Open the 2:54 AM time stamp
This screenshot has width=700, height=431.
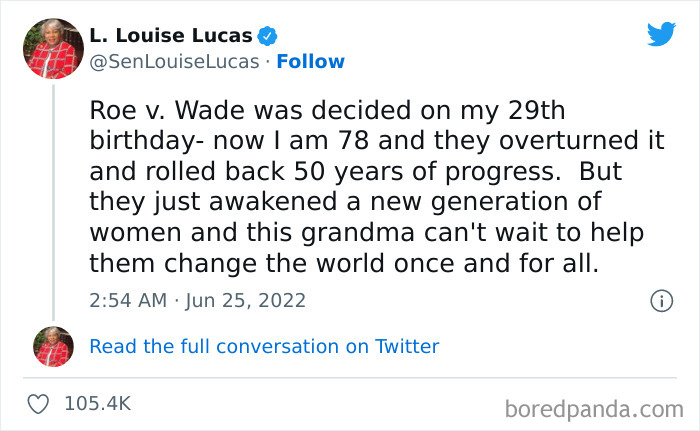pos(126,300)
